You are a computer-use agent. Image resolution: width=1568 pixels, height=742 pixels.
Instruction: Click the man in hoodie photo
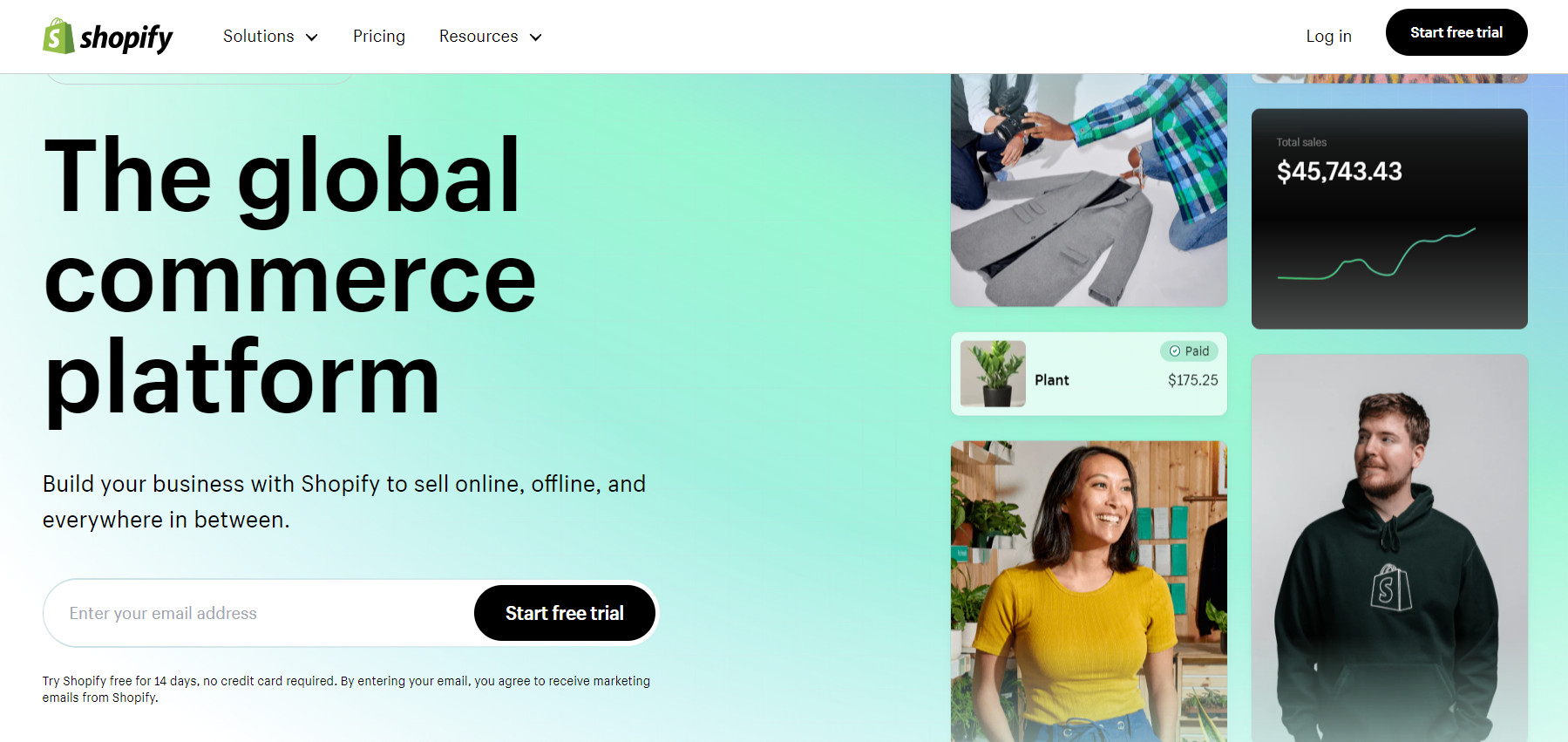1389,548
